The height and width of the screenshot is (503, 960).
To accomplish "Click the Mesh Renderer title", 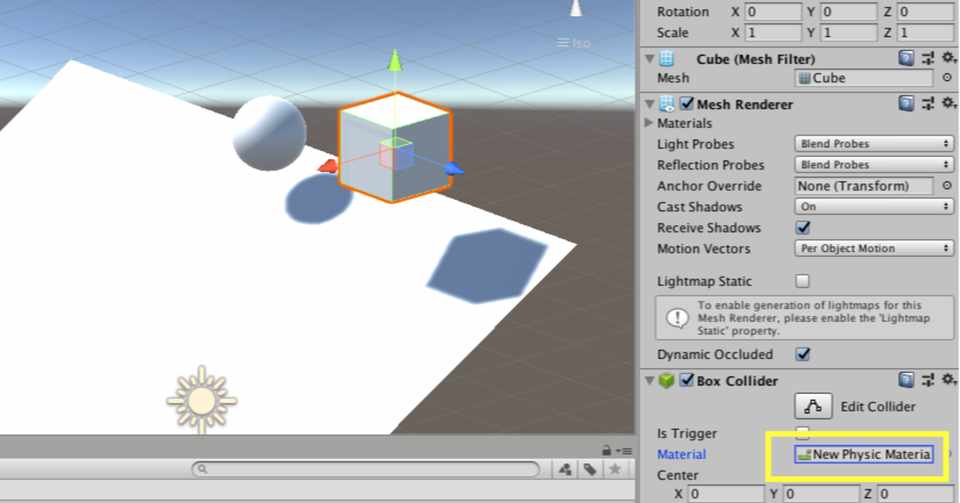I will 744,104.
